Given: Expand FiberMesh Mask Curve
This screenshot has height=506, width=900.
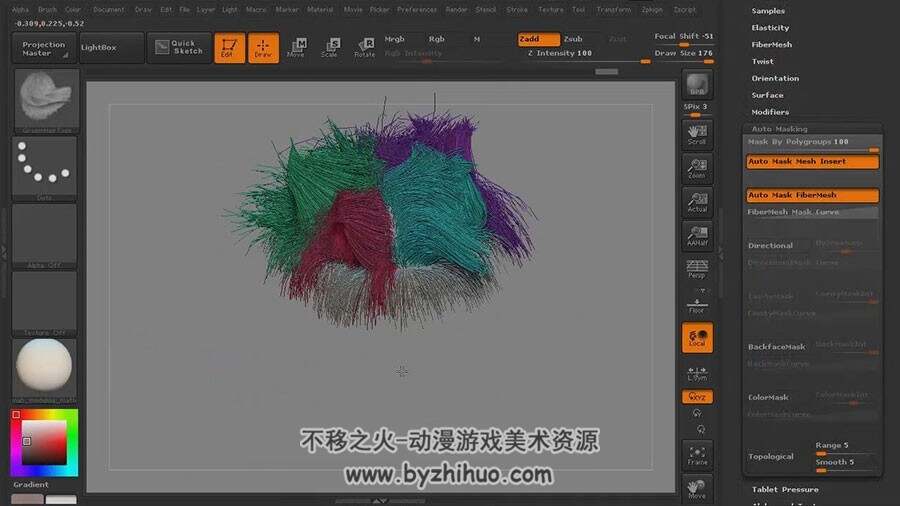Looking at the screenshot, I should [x=812, y=212].
